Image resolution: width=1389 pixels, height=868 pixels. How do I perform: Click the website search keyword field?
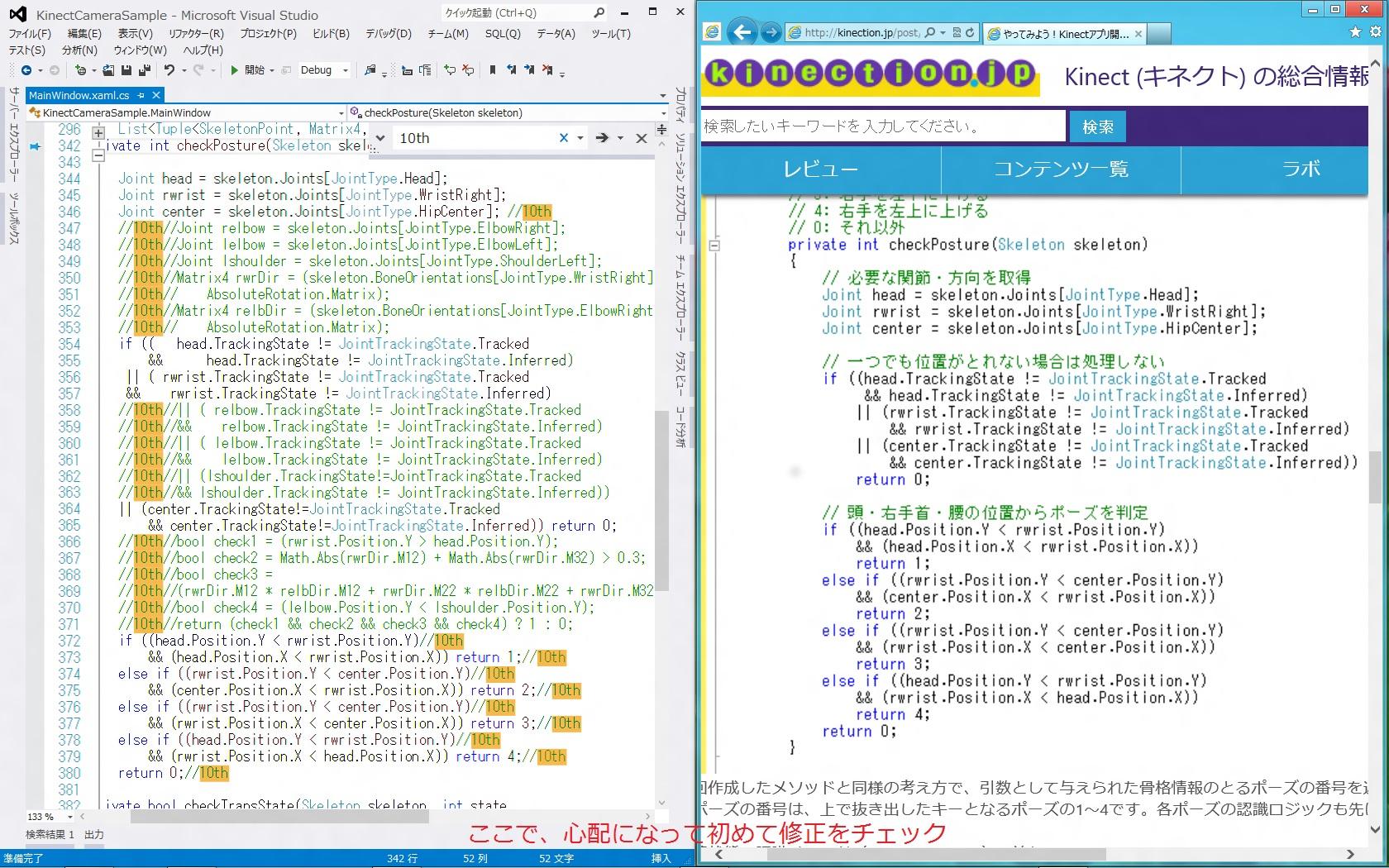882,126
